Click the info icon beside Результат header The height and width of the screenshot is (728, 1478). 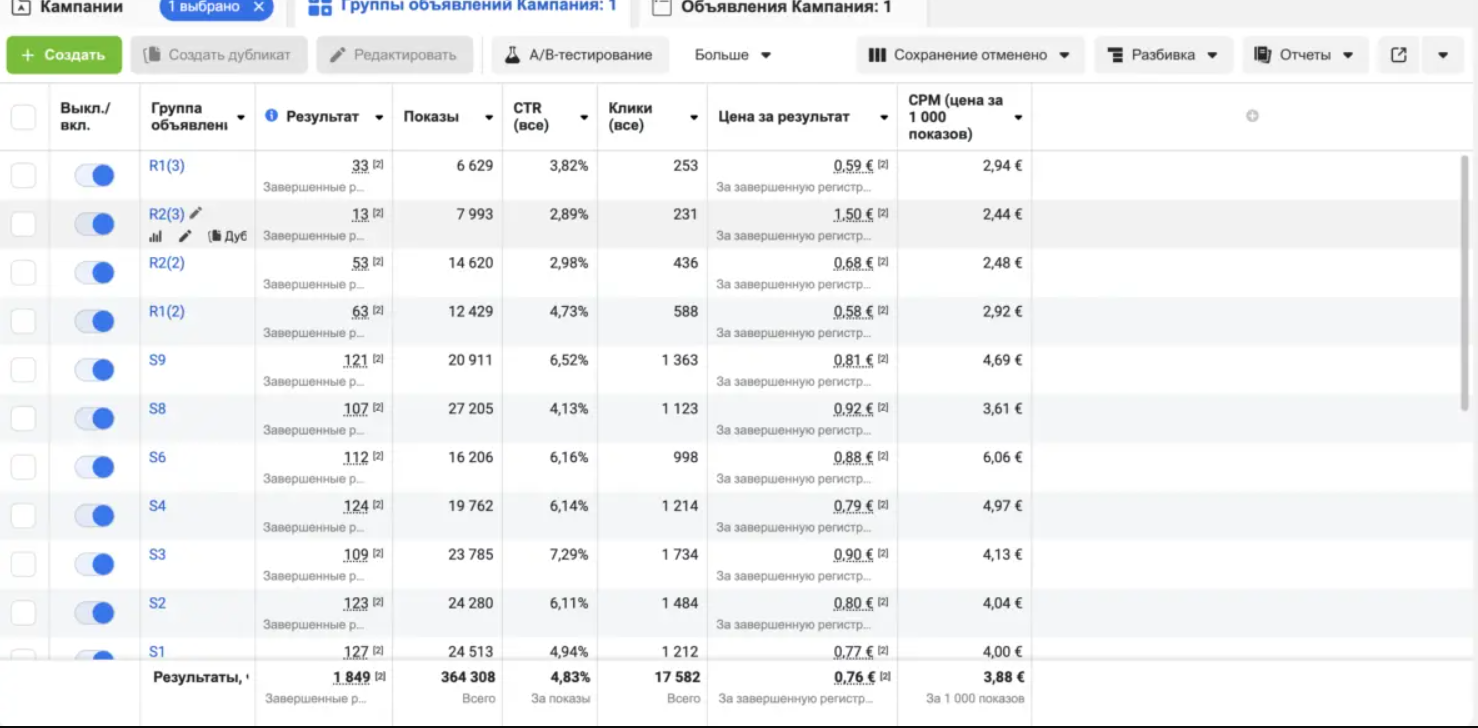271,116
